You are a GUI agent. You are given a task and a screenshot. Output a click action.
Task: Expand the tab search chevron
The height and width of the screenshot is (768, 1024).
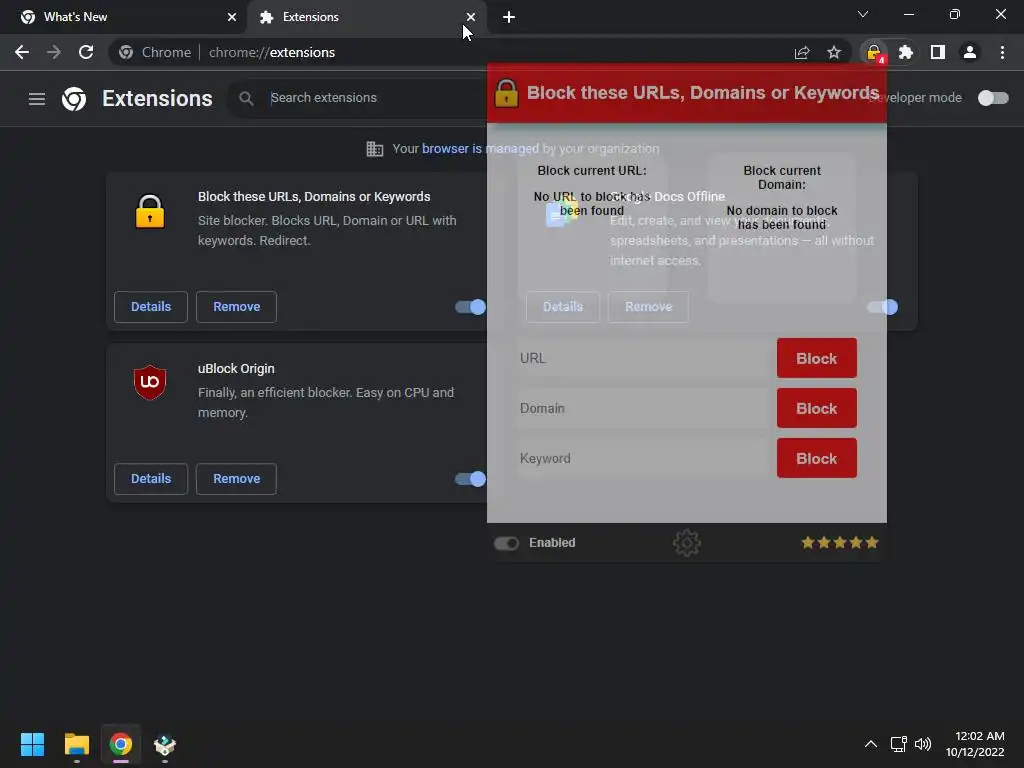pos(863,14)
